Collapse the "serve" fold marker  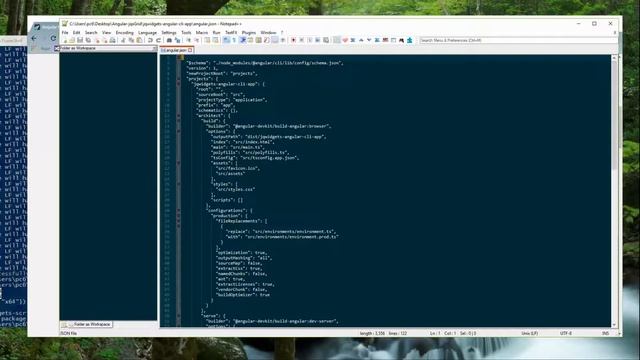[178, 316]
